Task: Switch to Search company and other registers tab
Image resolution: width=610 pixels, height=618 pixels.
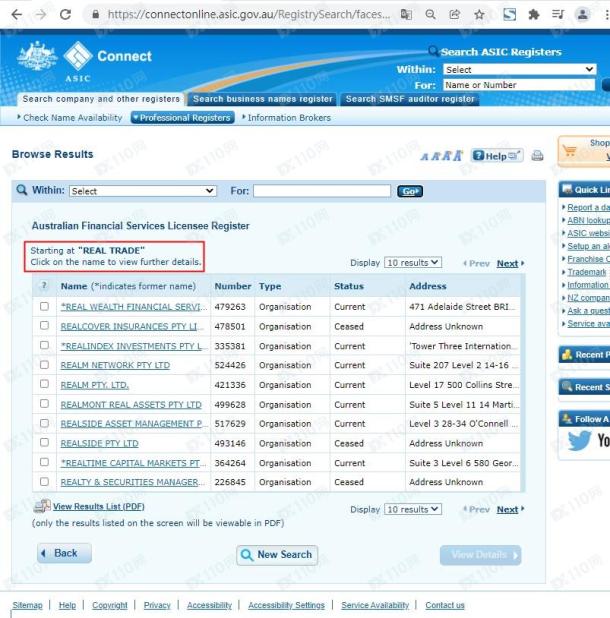Action: 101,99
